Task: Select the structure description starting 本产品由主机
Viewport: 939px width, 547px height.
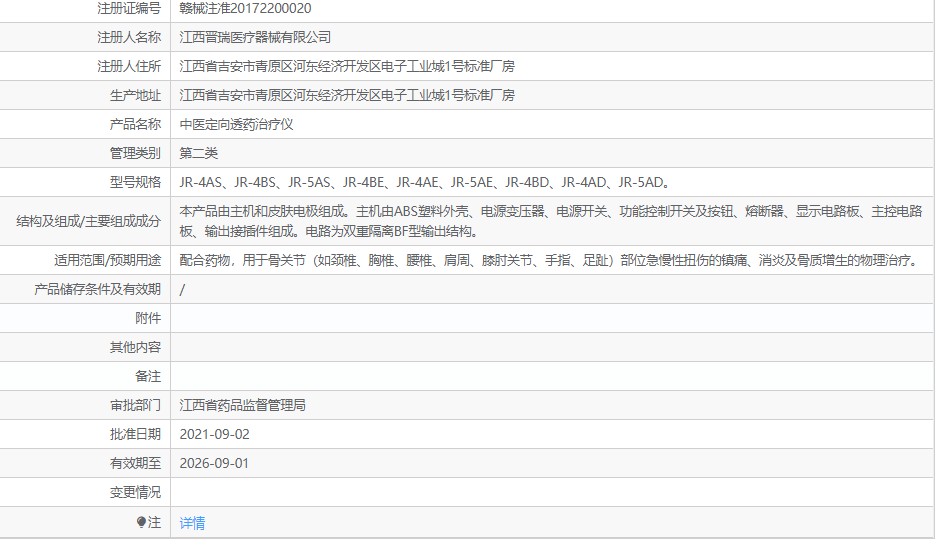Action: click(x=551, y=221)
